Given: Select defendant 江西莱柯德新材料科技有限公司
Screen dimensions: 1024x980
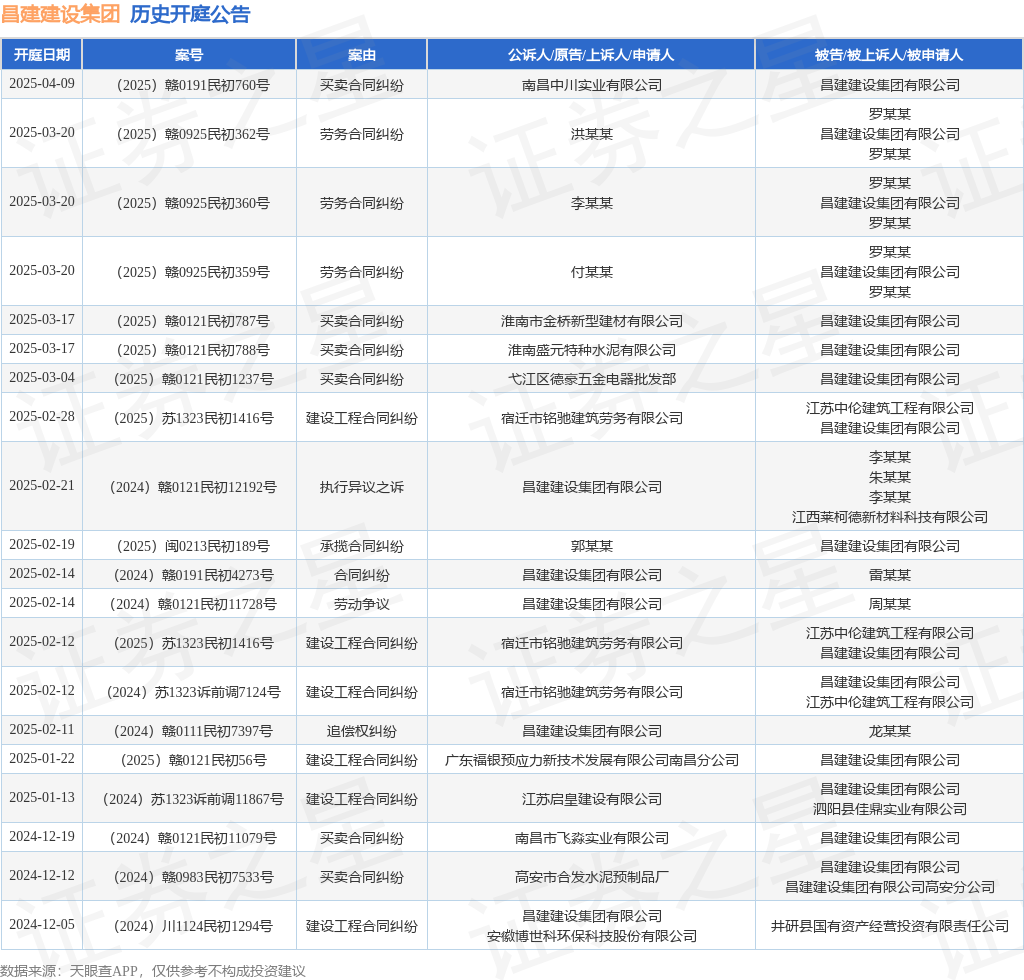Looking at the screenshot, I should pyautogui.click(x=889, y=517).
